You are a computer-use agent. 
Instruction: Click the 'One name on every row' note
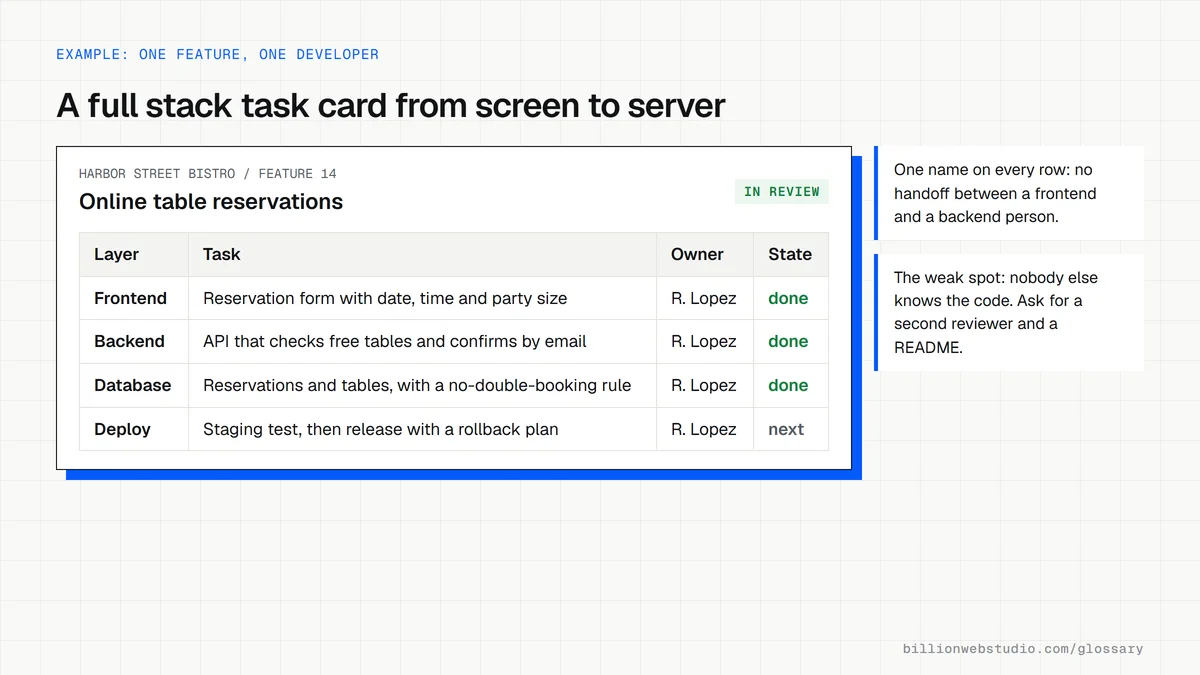(x=1009, y=193)
